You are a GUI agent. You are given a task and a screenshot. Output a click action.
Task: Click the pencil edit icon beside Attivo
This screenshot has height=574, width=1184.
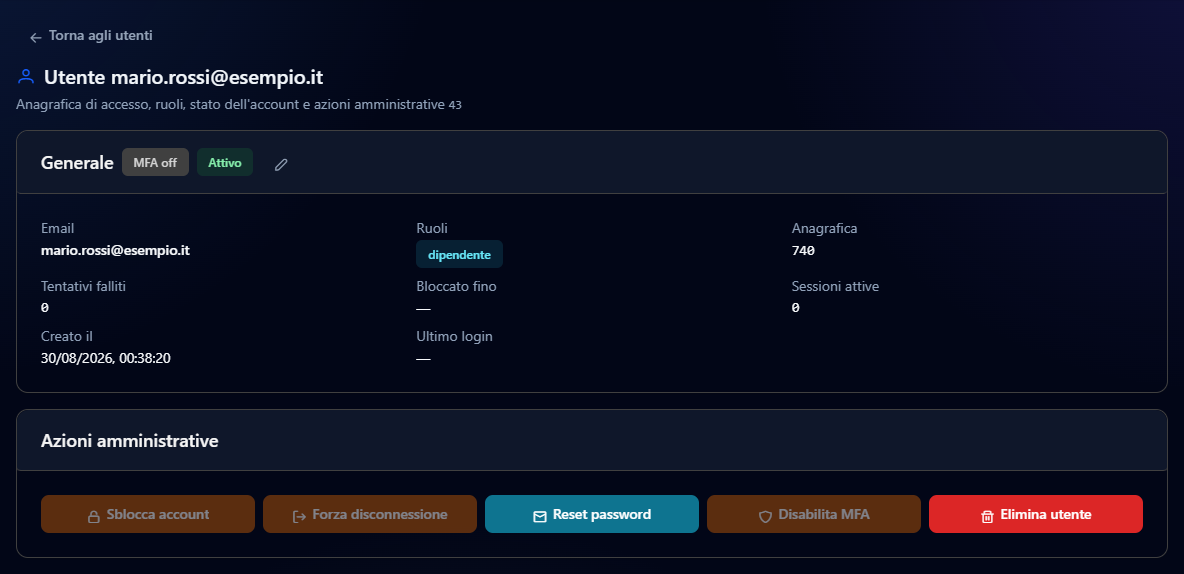282,164
